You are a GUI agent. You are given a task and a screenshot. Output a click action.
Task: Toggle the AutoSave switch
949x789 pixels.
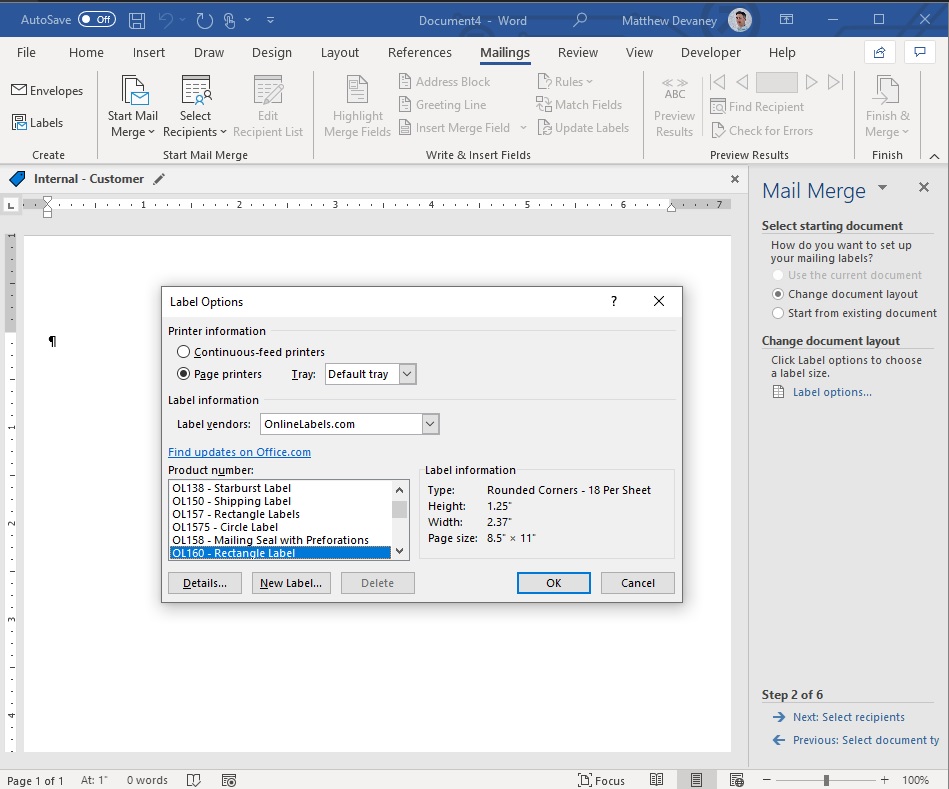pyautogui.click(x=97, y=19)
